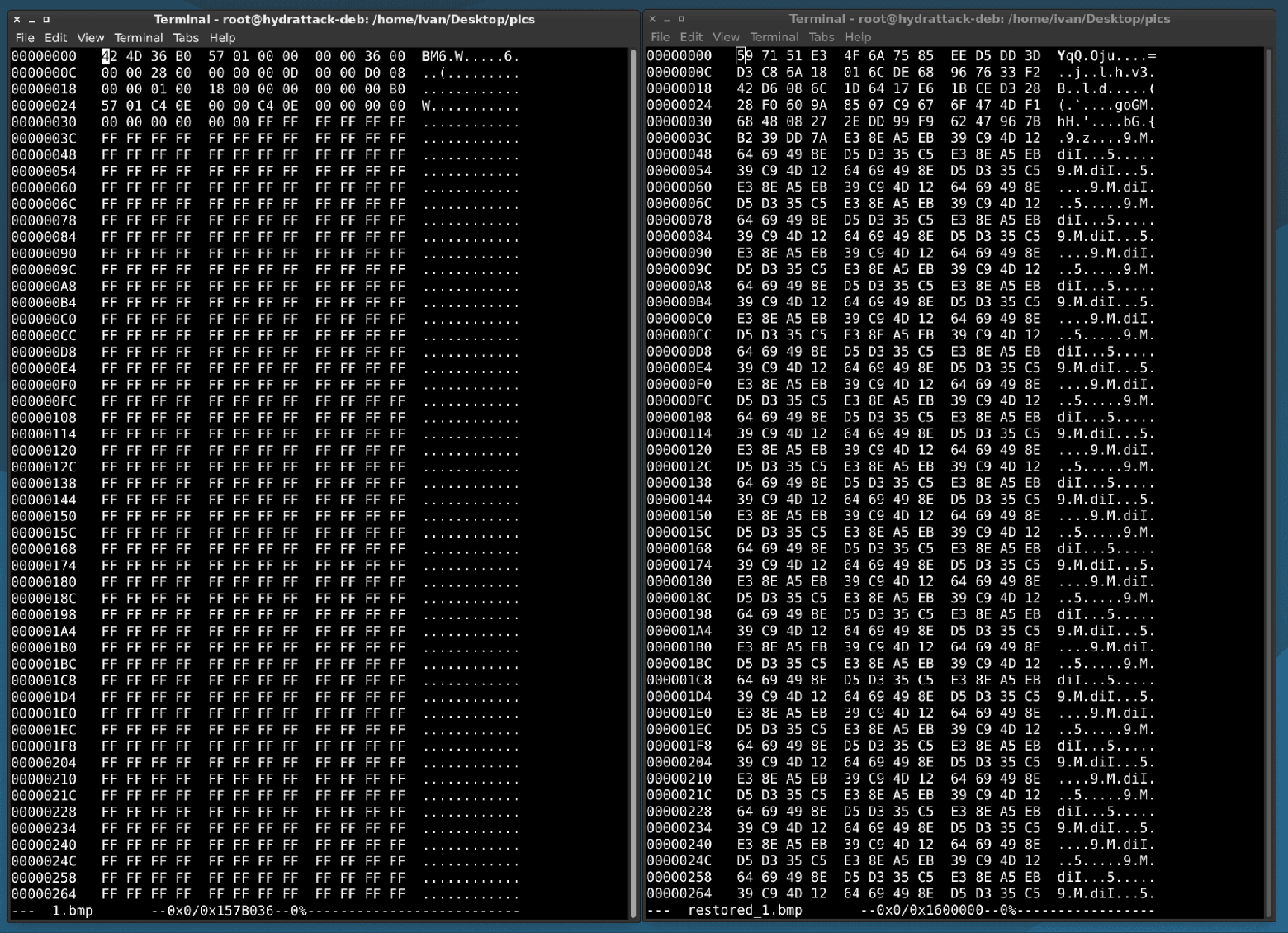Click offset 00000030 in left hex view
Viewport: 1288px width, 933px height.
[x=44, y=122]
